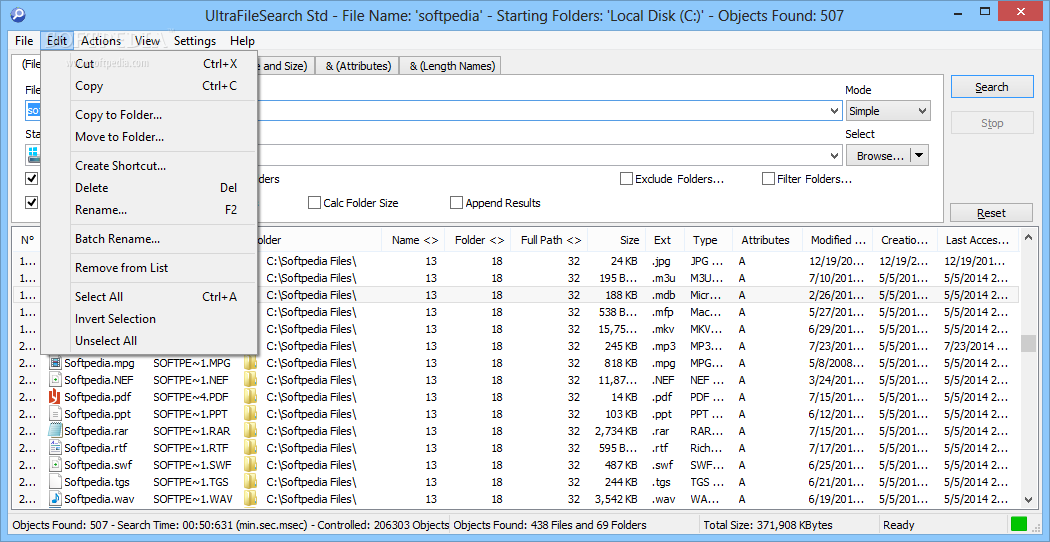Select Remove from List entry

coord(149,267)
